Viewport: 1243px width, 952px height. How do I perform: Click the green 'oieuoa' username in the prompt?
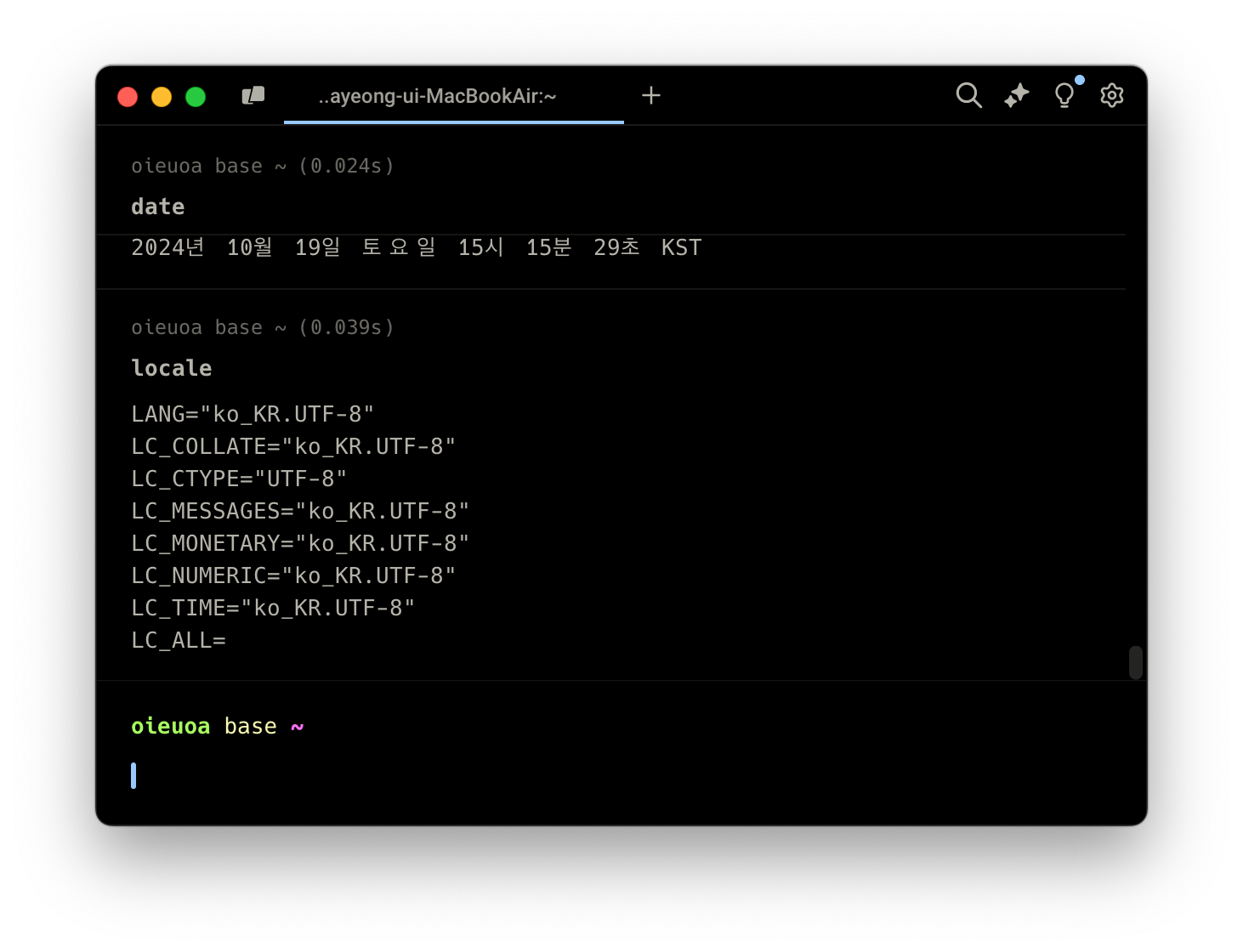170,726
